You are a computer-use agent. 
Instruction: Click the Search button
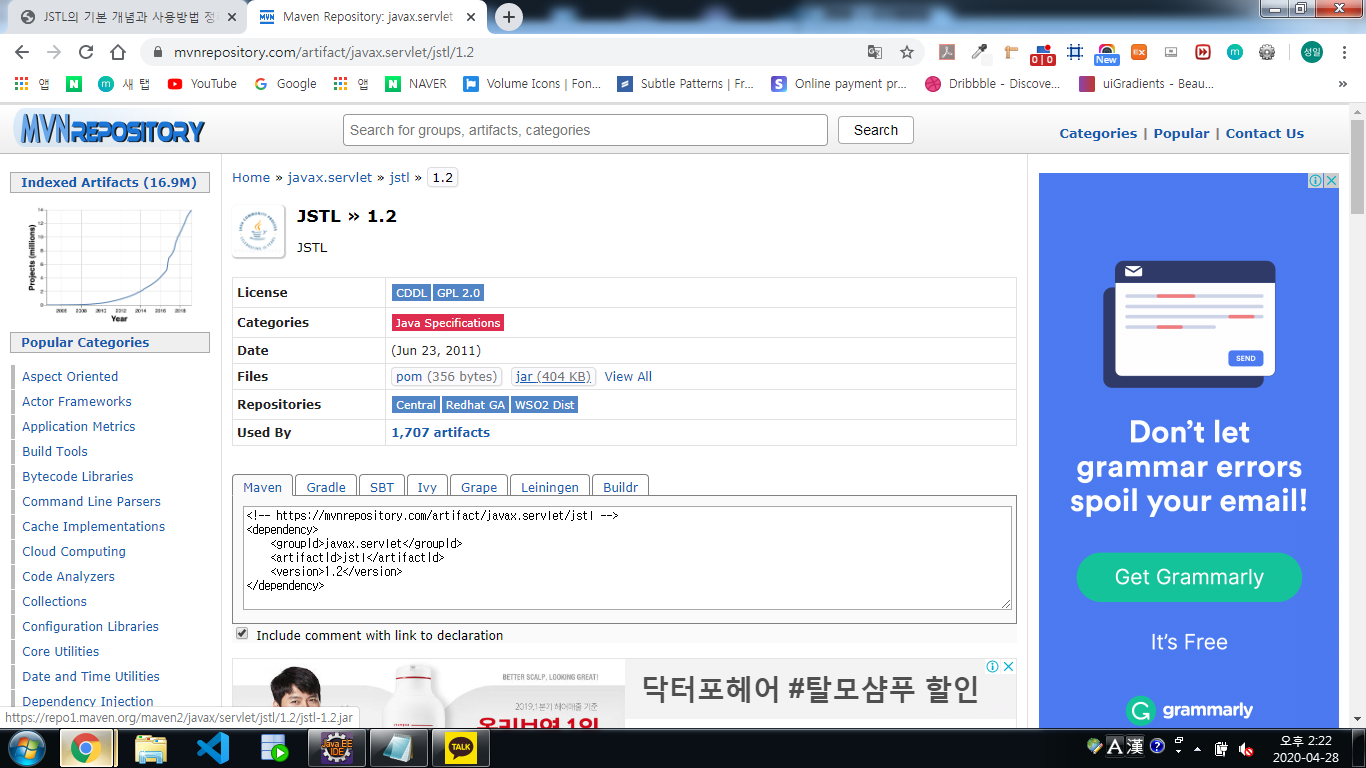pos(876,130)
